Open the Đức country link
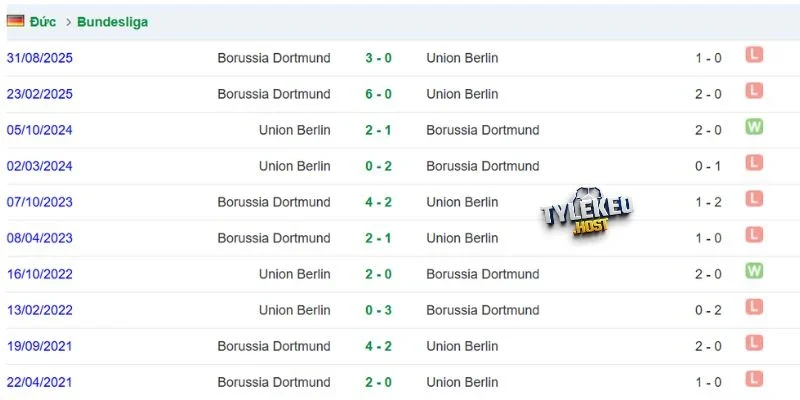 (x=43, y=22)
